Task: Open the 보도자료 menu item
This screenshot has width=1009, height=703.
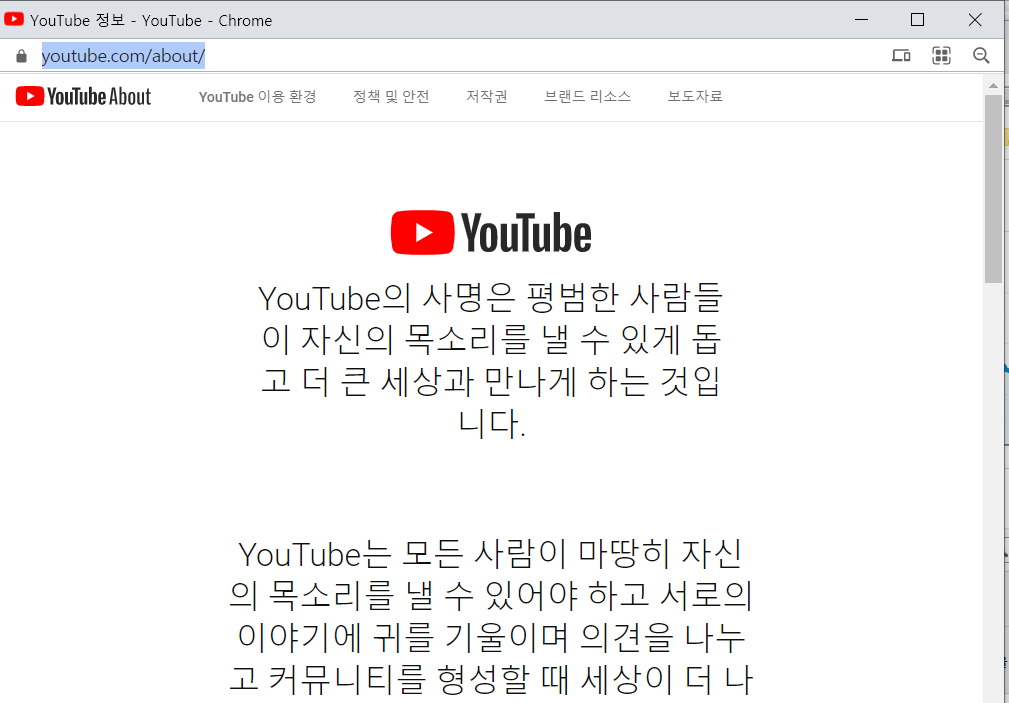Action: click(x=695, y=97)
